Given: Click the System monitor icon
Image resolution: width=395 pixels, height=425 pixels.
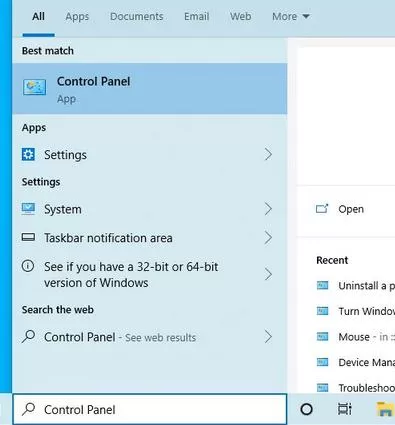Looking at the screenshot, I should tap(28, 209).
